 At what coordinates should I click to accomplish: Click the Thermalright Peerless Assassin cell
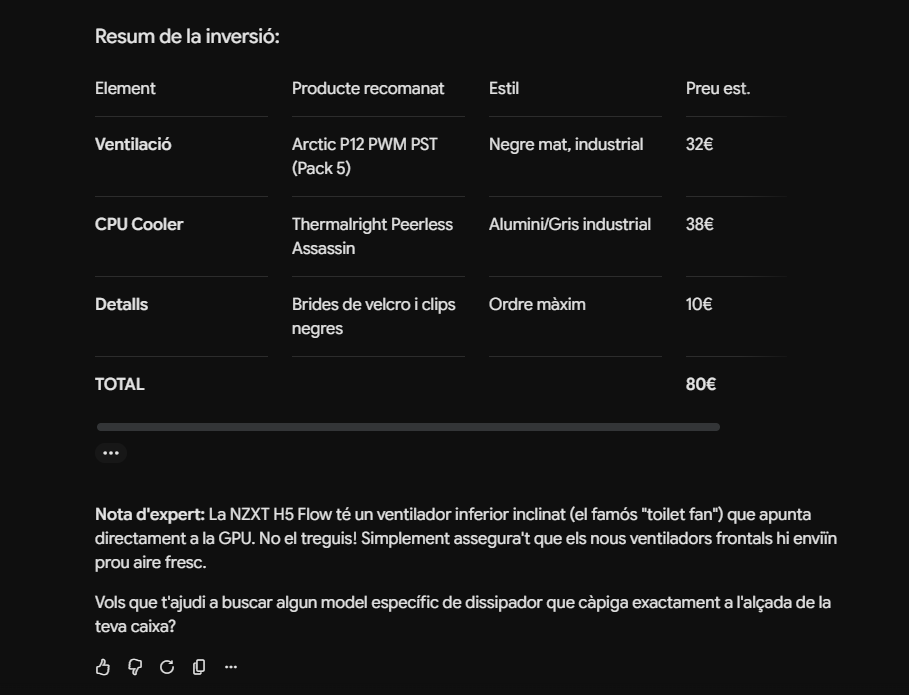[x=372, y=236]
